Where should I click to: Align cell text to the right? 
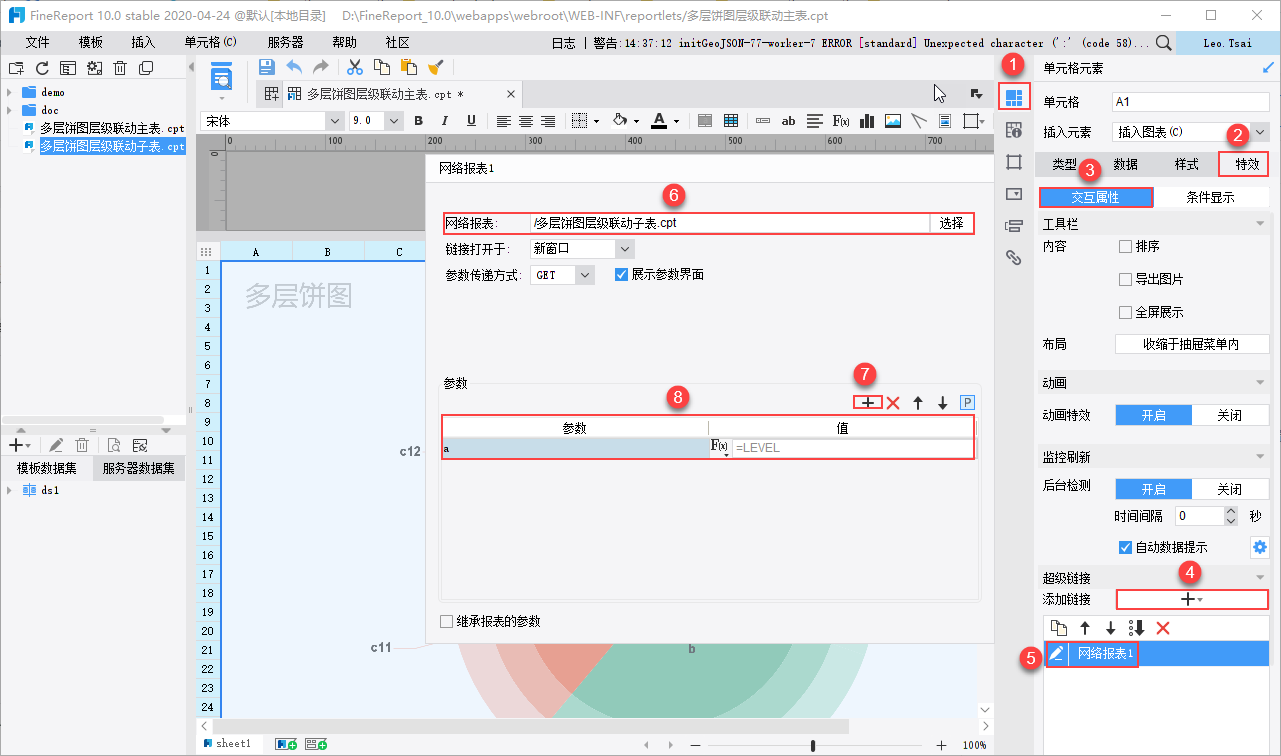point(548,121)
